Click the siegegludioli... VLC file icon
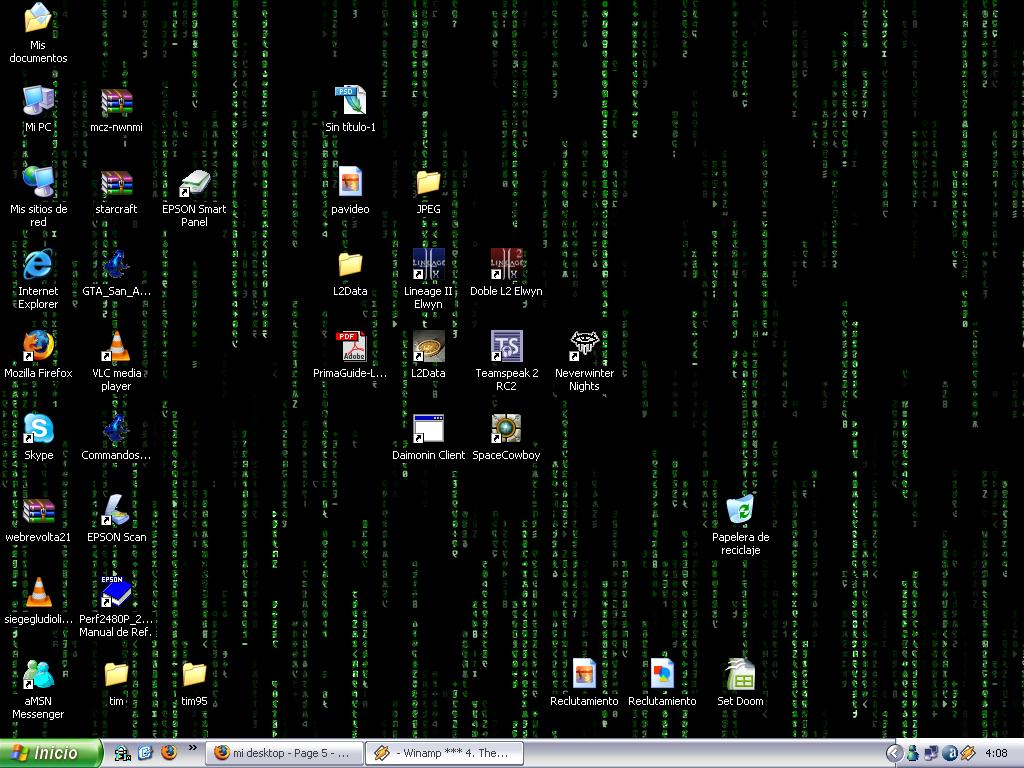The width and height of the screenshot is (1024, 768). [x=38, y=601]
